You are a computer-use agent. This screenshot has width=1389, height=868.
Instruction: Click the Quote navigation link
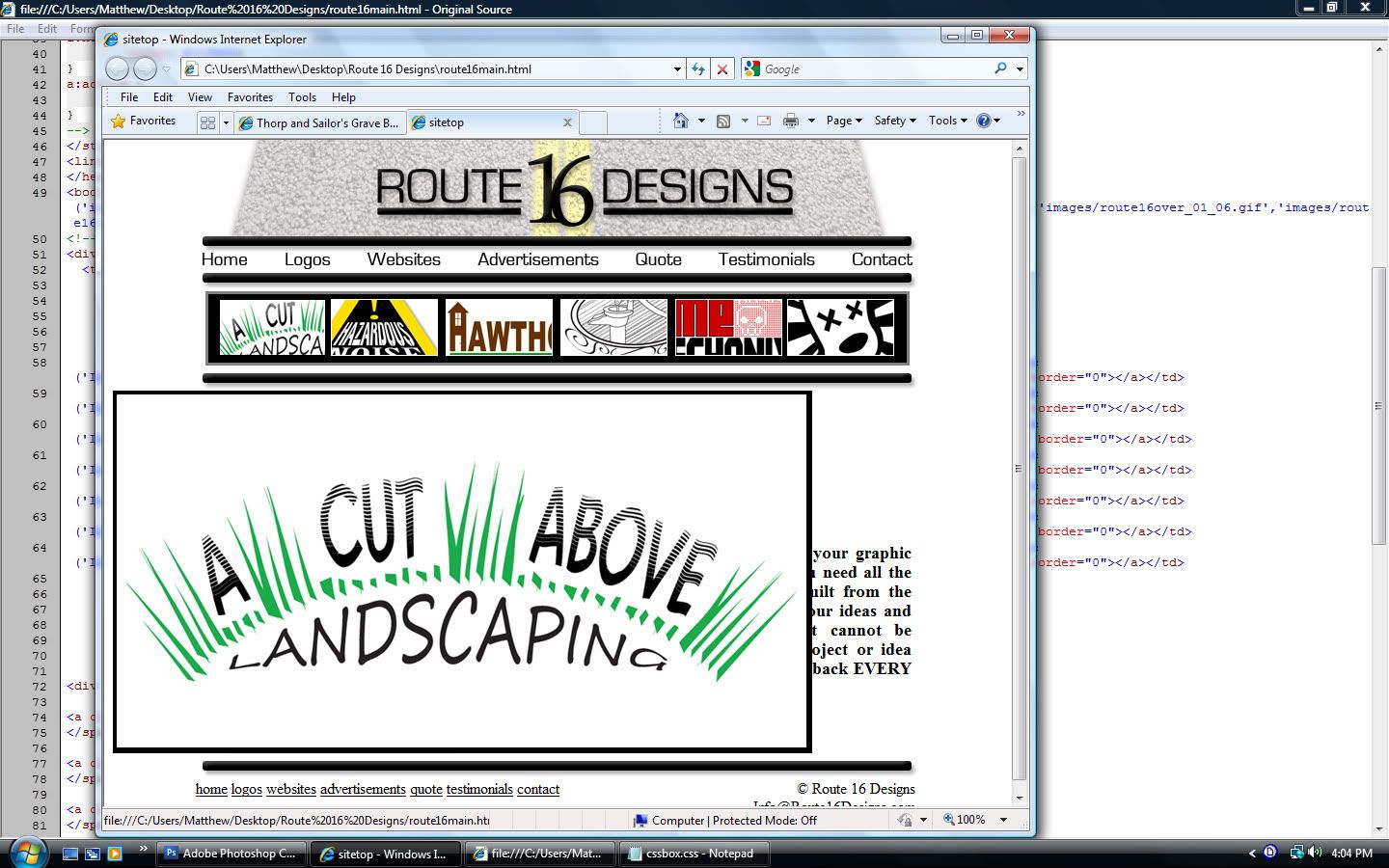[659, 259]
